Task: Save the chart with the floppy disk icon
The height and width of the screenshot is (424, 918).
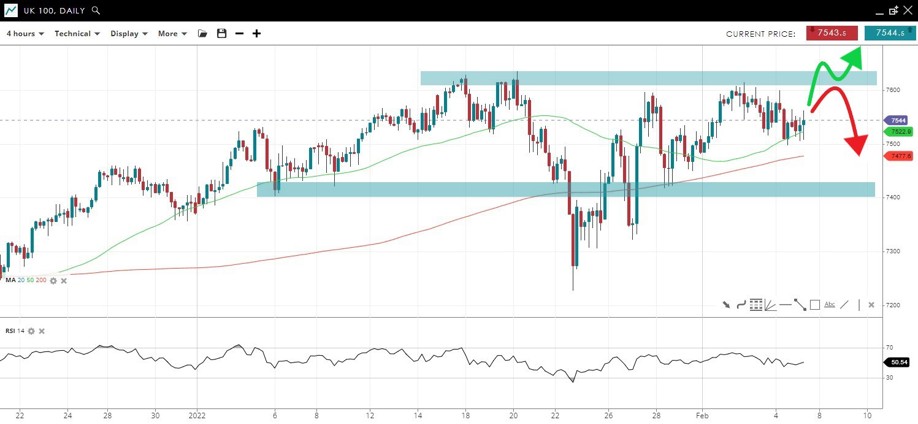Action: (x=221, y=34)
